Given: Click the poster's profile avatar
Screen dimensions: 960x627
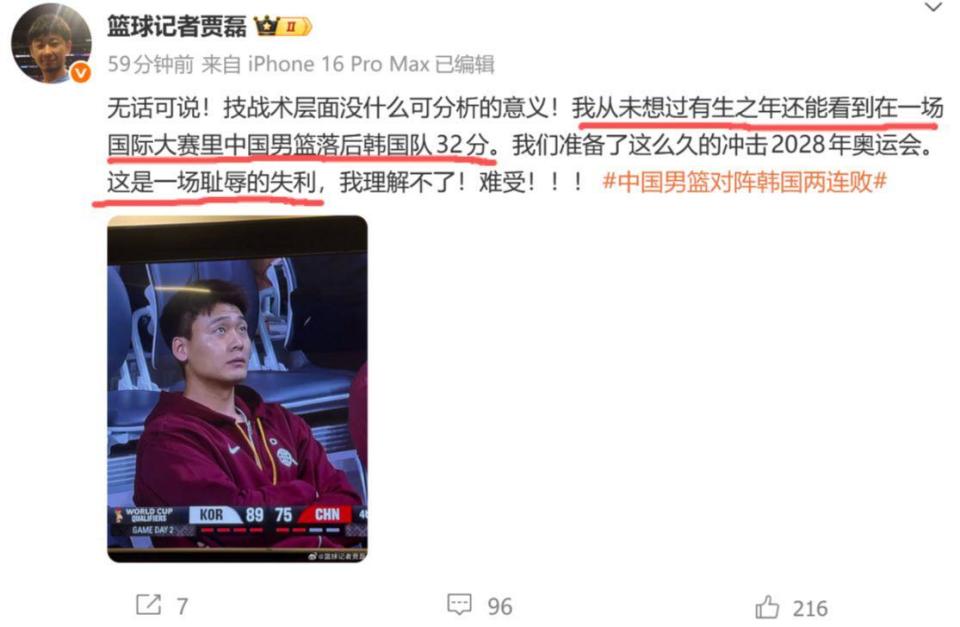Looking at the screenshot, I should click(51, 43).
